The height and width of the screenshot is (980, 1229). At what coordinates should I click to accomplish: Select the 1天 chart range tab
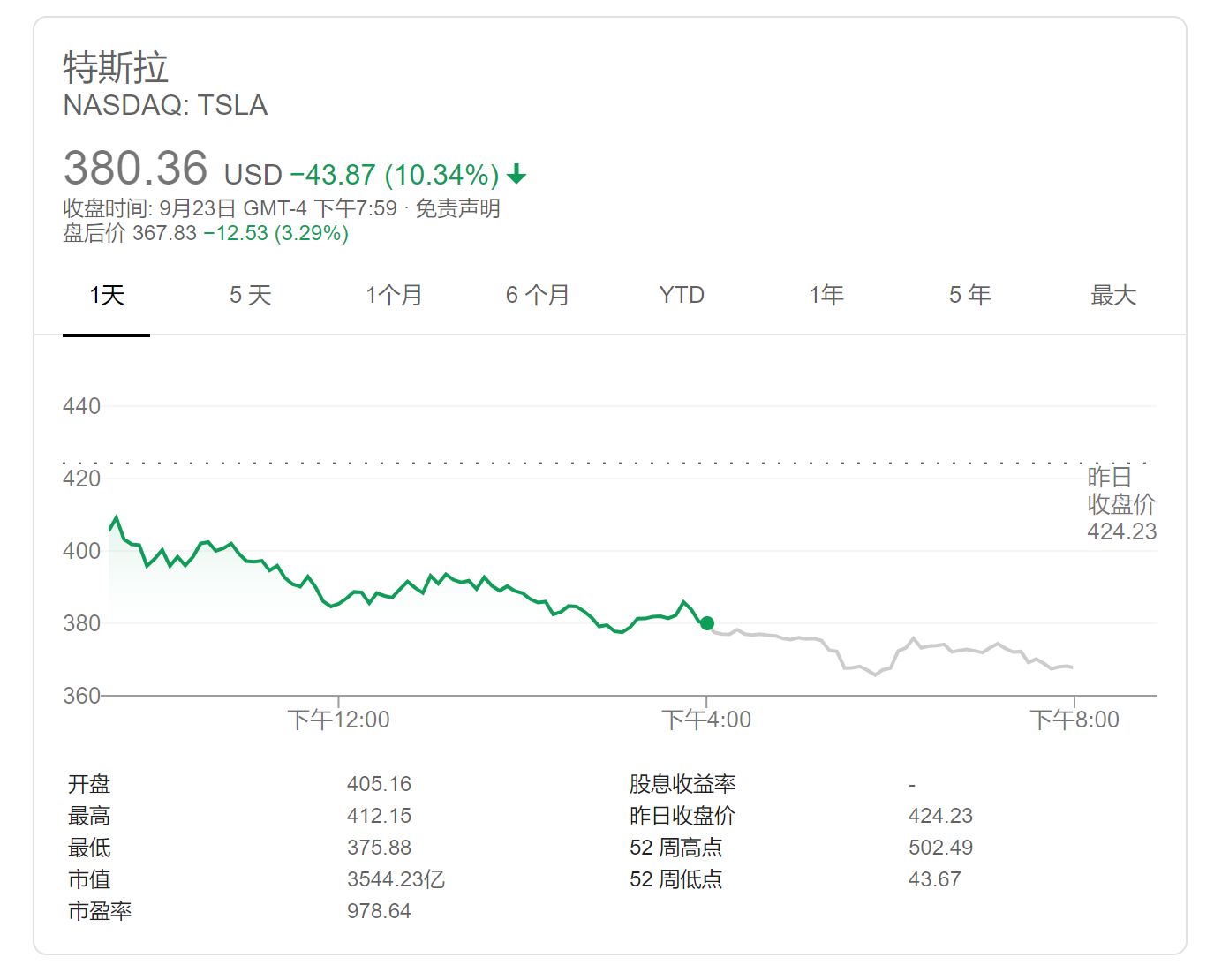click(x=107, y=295)
